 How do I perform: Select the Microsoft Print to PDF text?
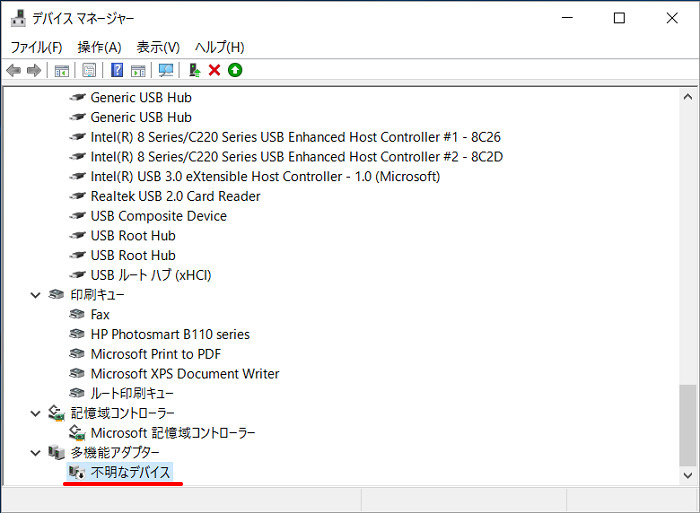(x=156, y=354)
